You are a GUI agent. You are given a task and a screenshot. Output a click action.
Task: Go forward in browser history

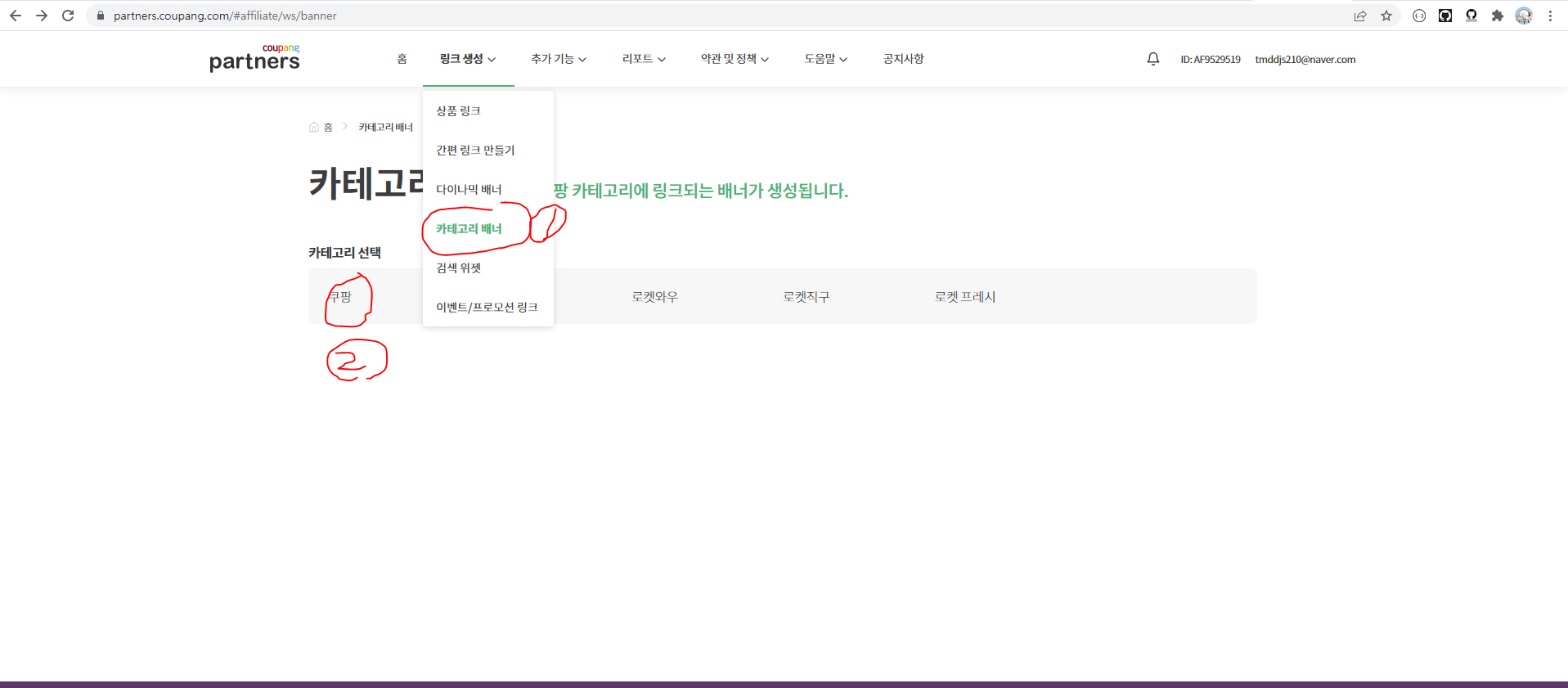coord(42,16)
